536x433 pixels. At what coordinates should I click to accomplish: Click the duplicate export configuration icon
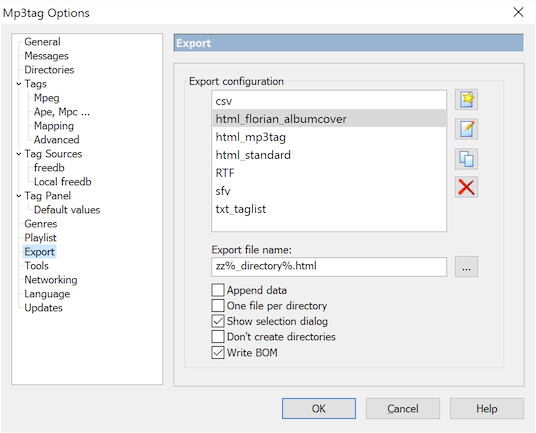[466, 159]
